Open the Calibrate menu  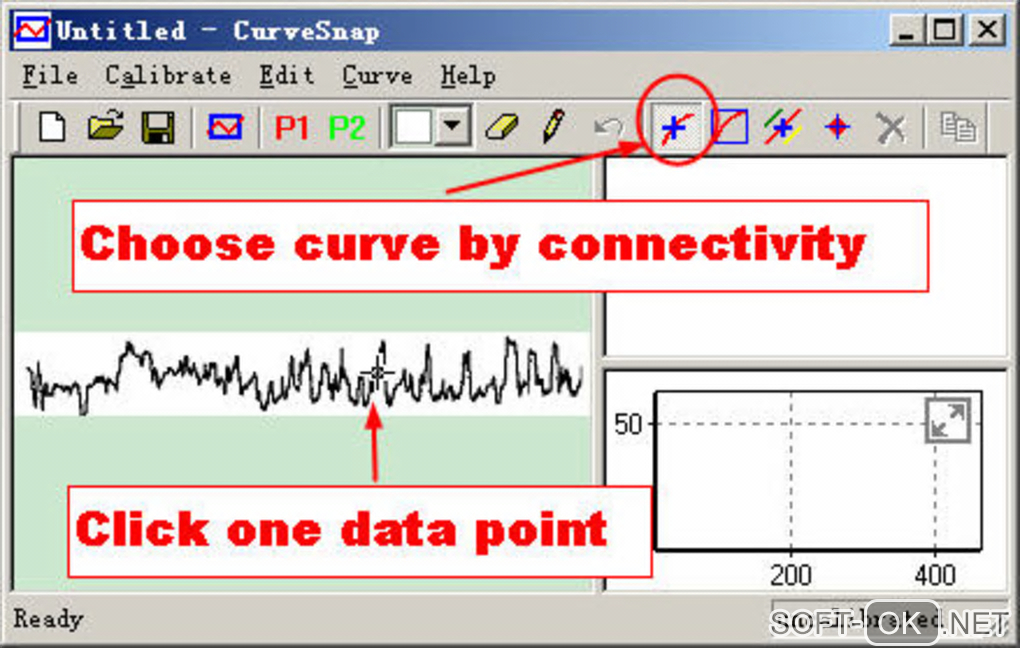coord(168,75)
